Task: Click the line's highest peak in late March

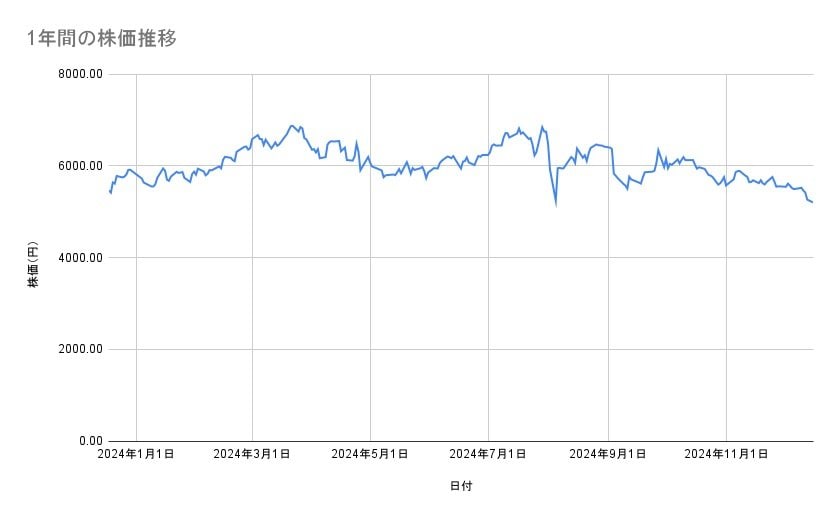Action: tap(291, 126)
